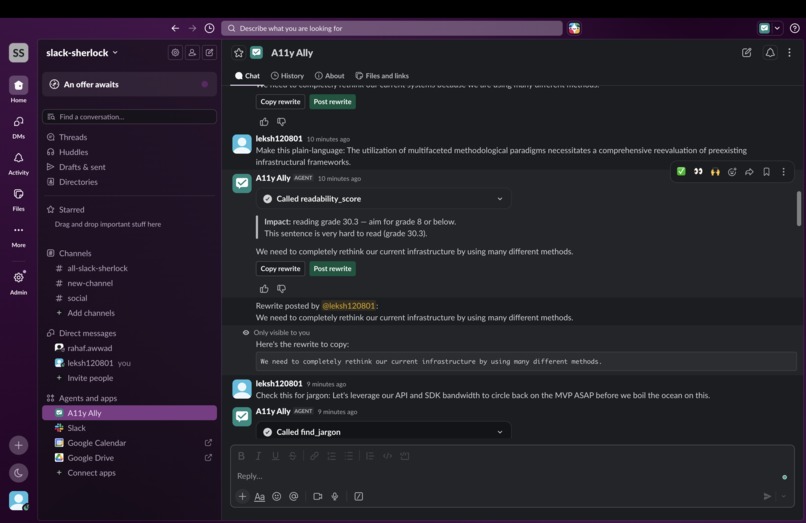Toggle strikethrough formatting in composer
This screenshot has height=523, width=806.
click(x=292, y=456)
